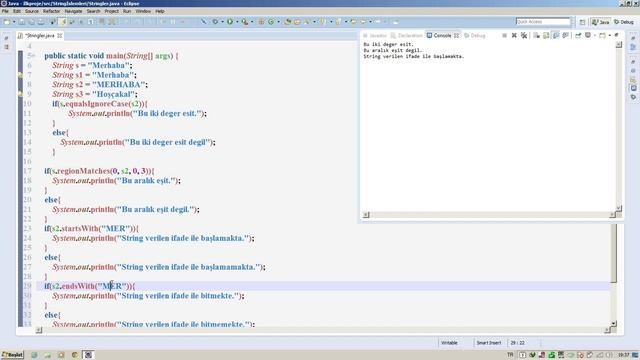This screenshot has width=640, height=360.
Task: Remove all terminated launches double-X icon
Action: (x=524, y=36)
